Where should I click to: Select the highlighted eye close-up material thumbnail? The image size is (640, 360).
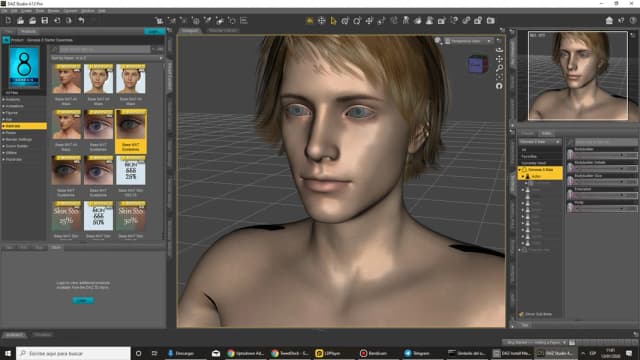pyautogui.click(x=131, y=131)
